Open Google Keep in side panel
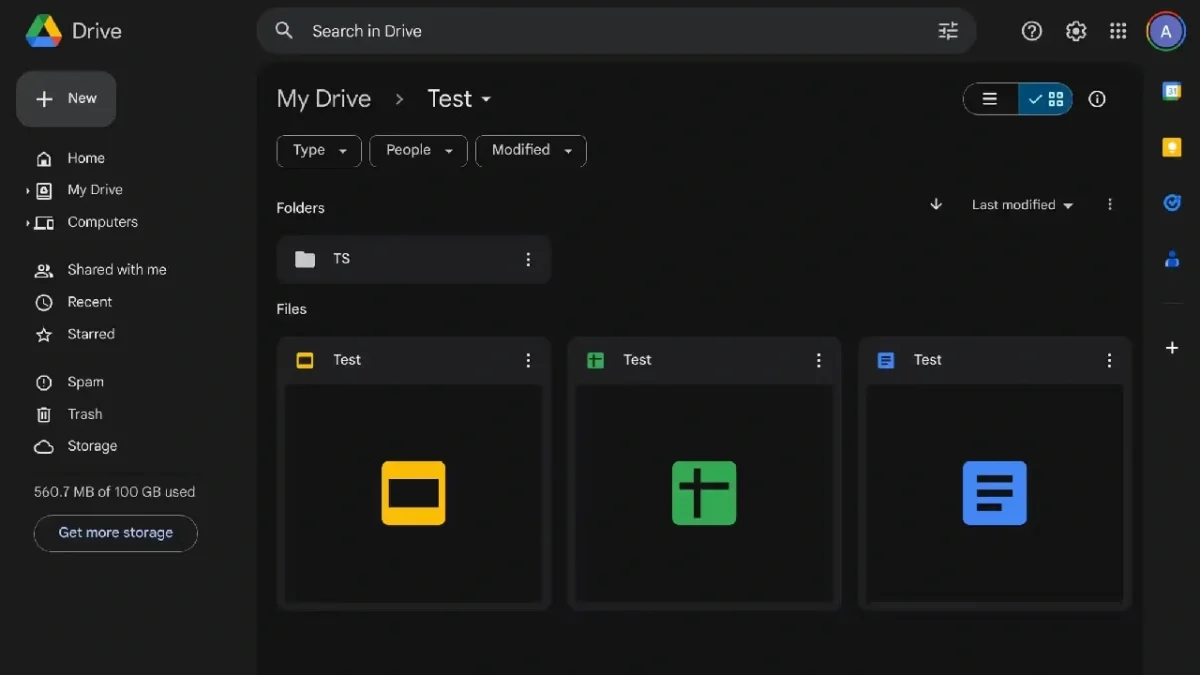Screen dimensions: 1200x675 click(1172, 147)
